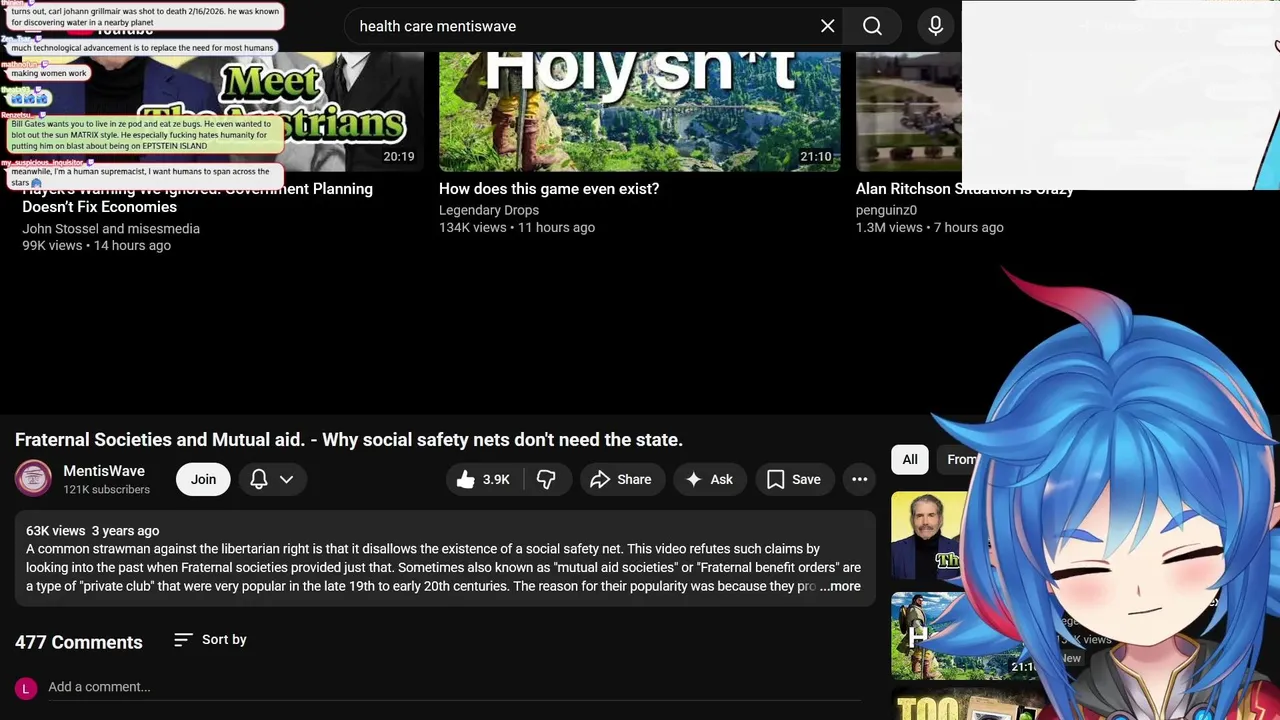Click the '63K views 3 years ago' text
Image resolution: width=1280 pixels, height=720 pixels.
click(92, 531)
